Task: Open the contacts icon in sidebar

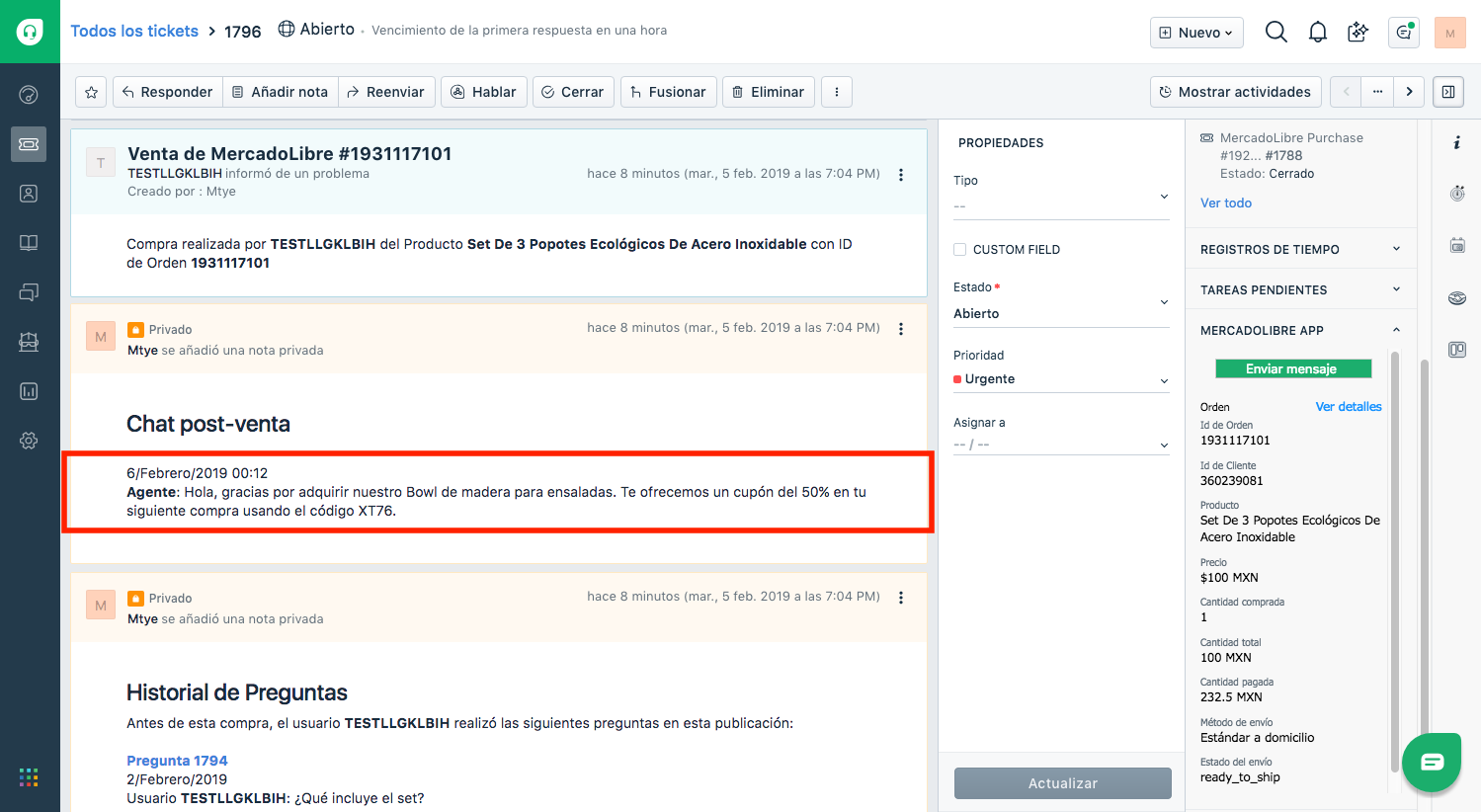Action: (x=29, y=194)
